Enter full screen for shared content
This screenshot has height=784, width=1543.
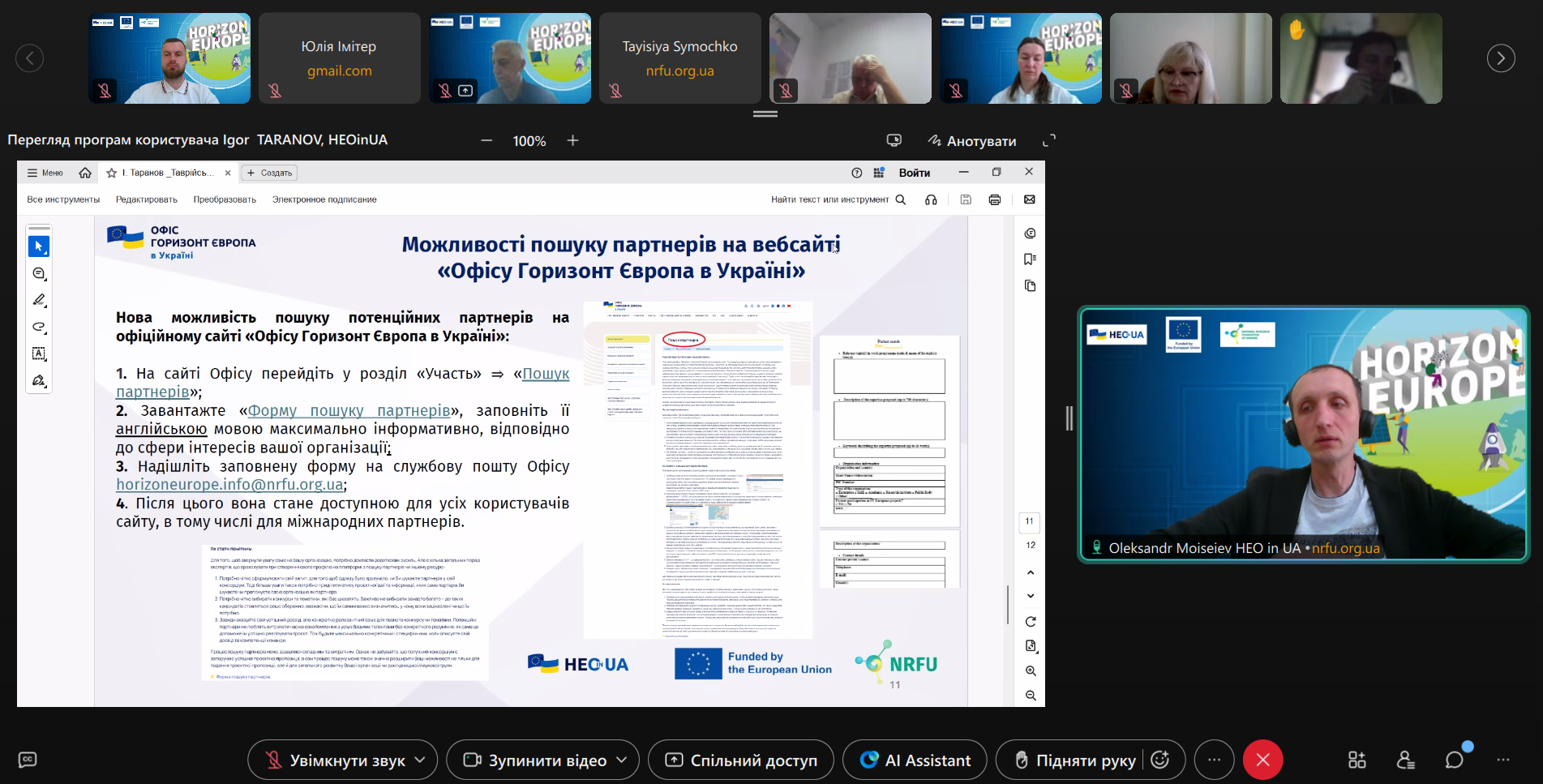pyautogui.click(x=1048, y=140)
